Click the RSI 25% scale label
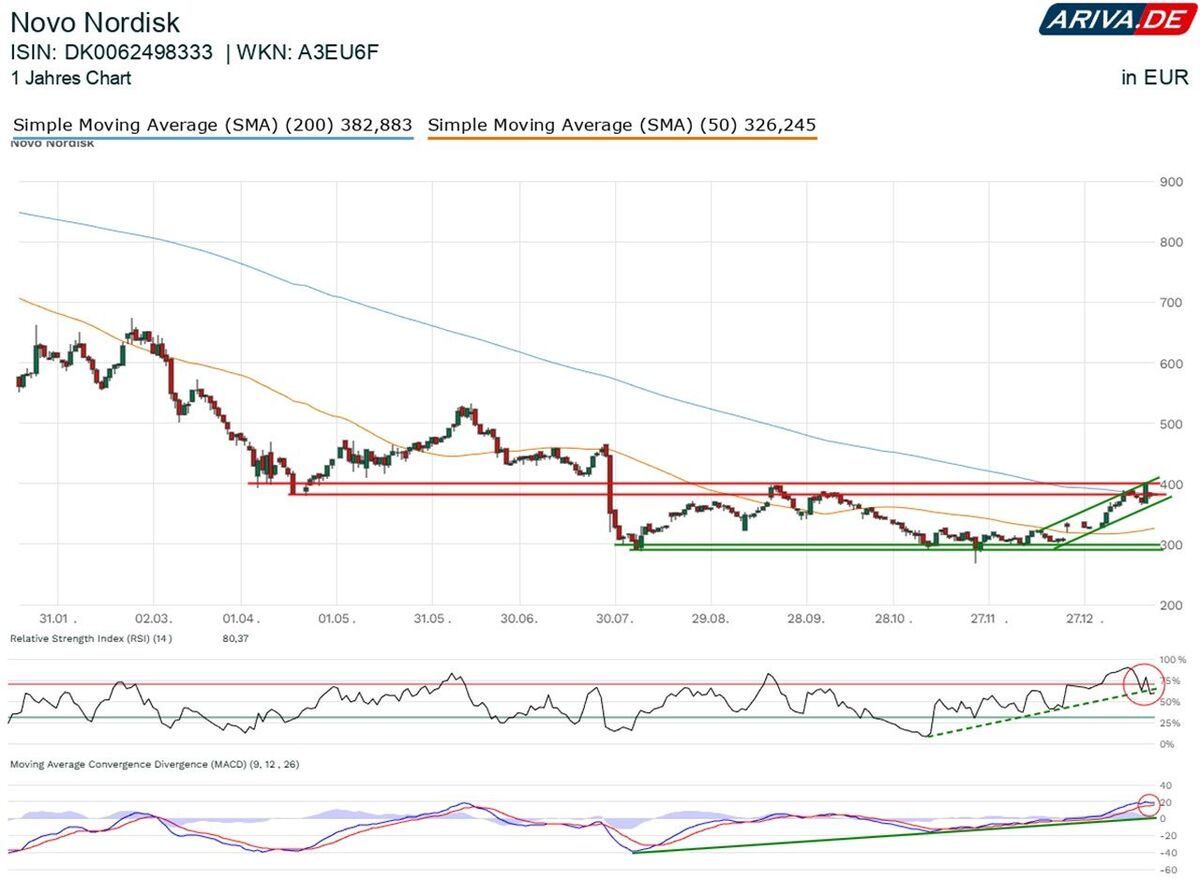1200x881 pixels. coord(1172,723)
